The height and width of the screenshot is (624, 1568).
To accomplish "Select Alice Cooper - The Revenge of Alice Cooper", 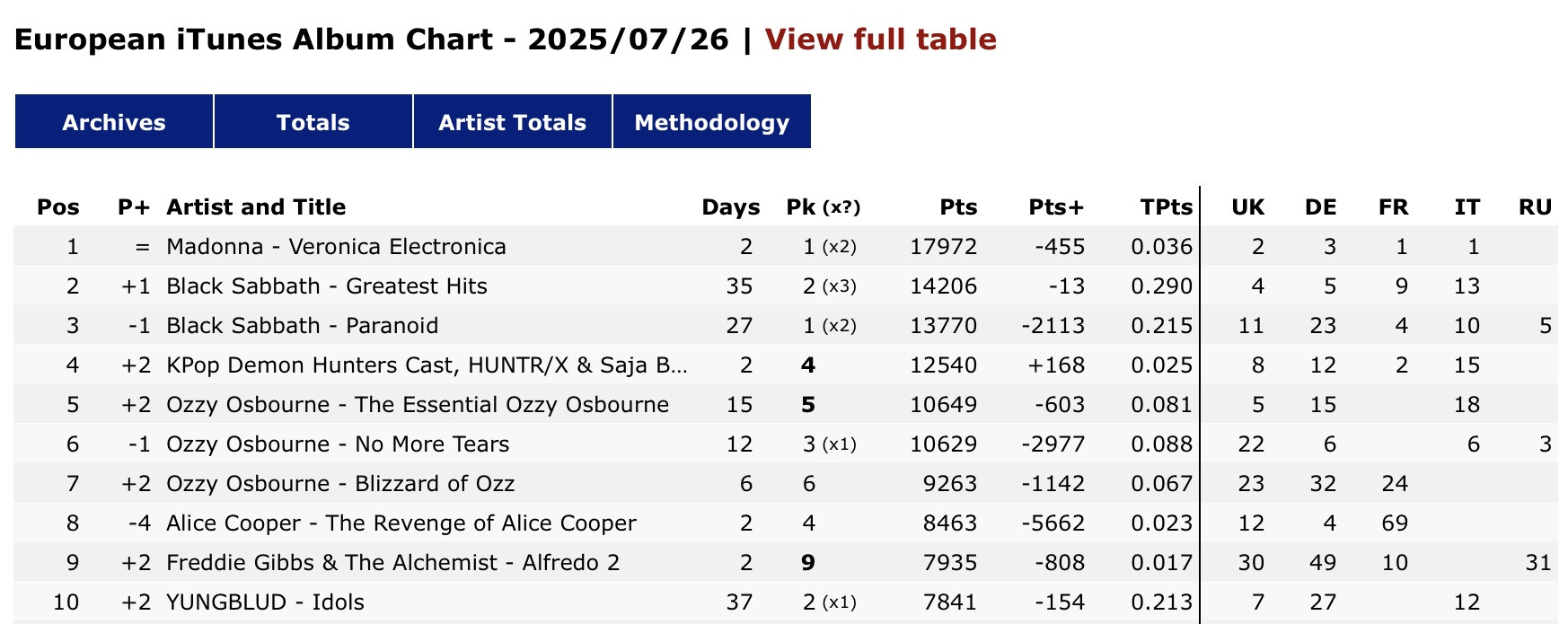I will pos(401,523).
